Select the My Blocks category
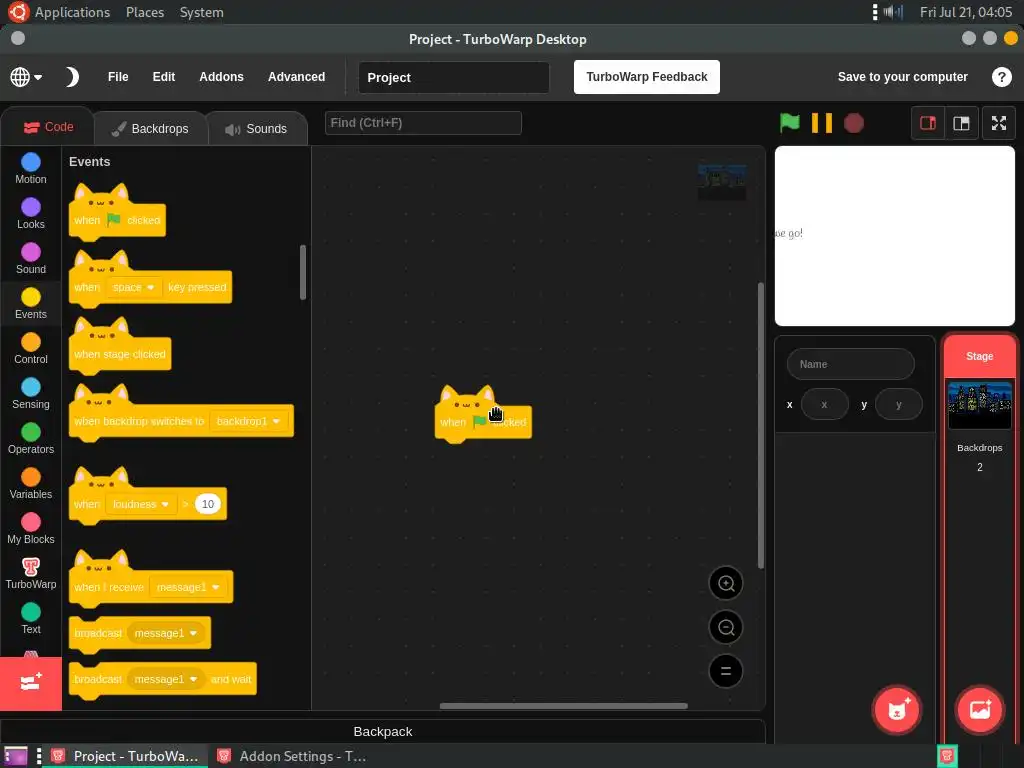The width and height of the screenshot is (1024, 768). (31, 529)
